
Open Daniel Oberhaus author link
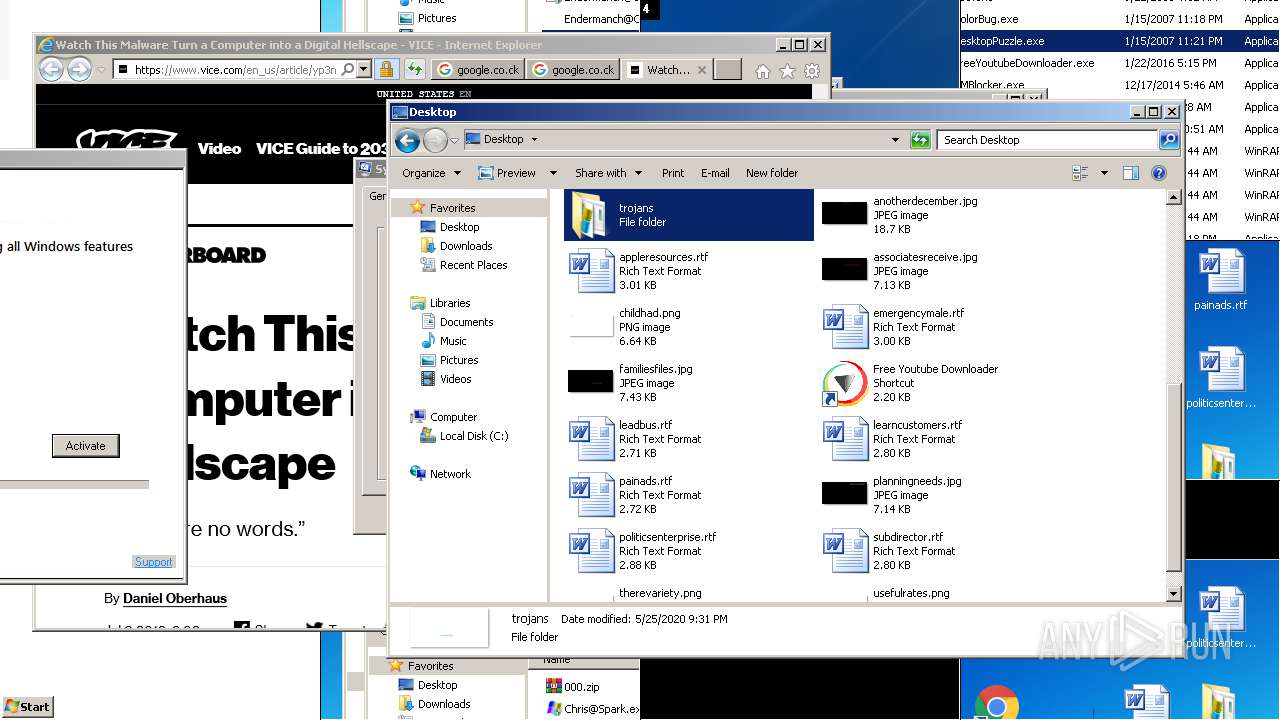point(175,599)
